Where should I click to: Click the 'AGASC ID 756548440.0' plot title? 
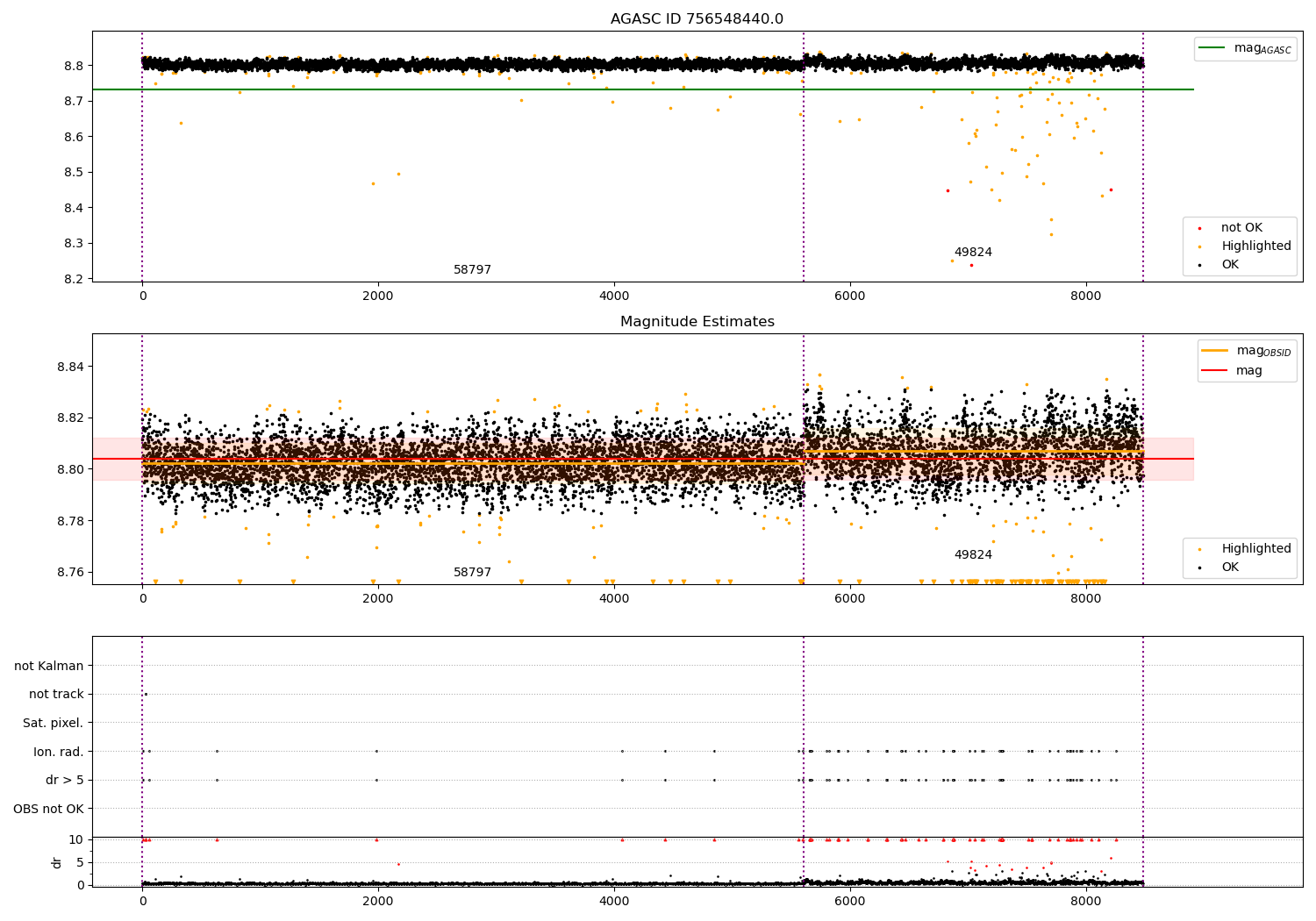click(697, 19)
